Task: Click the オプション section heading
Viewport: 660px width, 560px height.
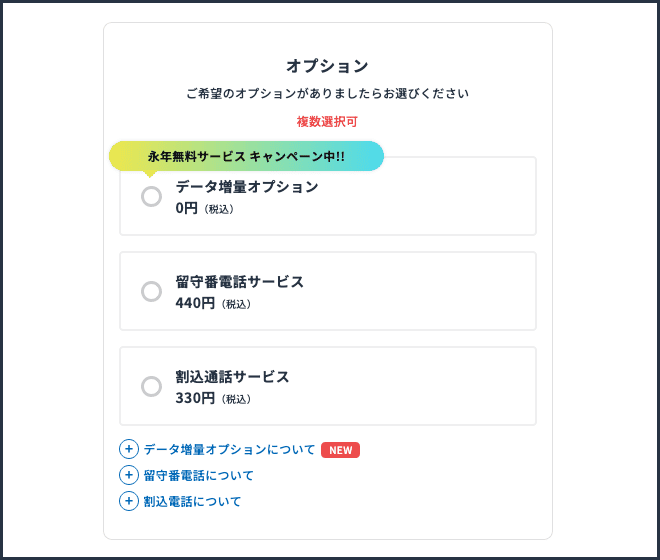Action: click(327, 66)
